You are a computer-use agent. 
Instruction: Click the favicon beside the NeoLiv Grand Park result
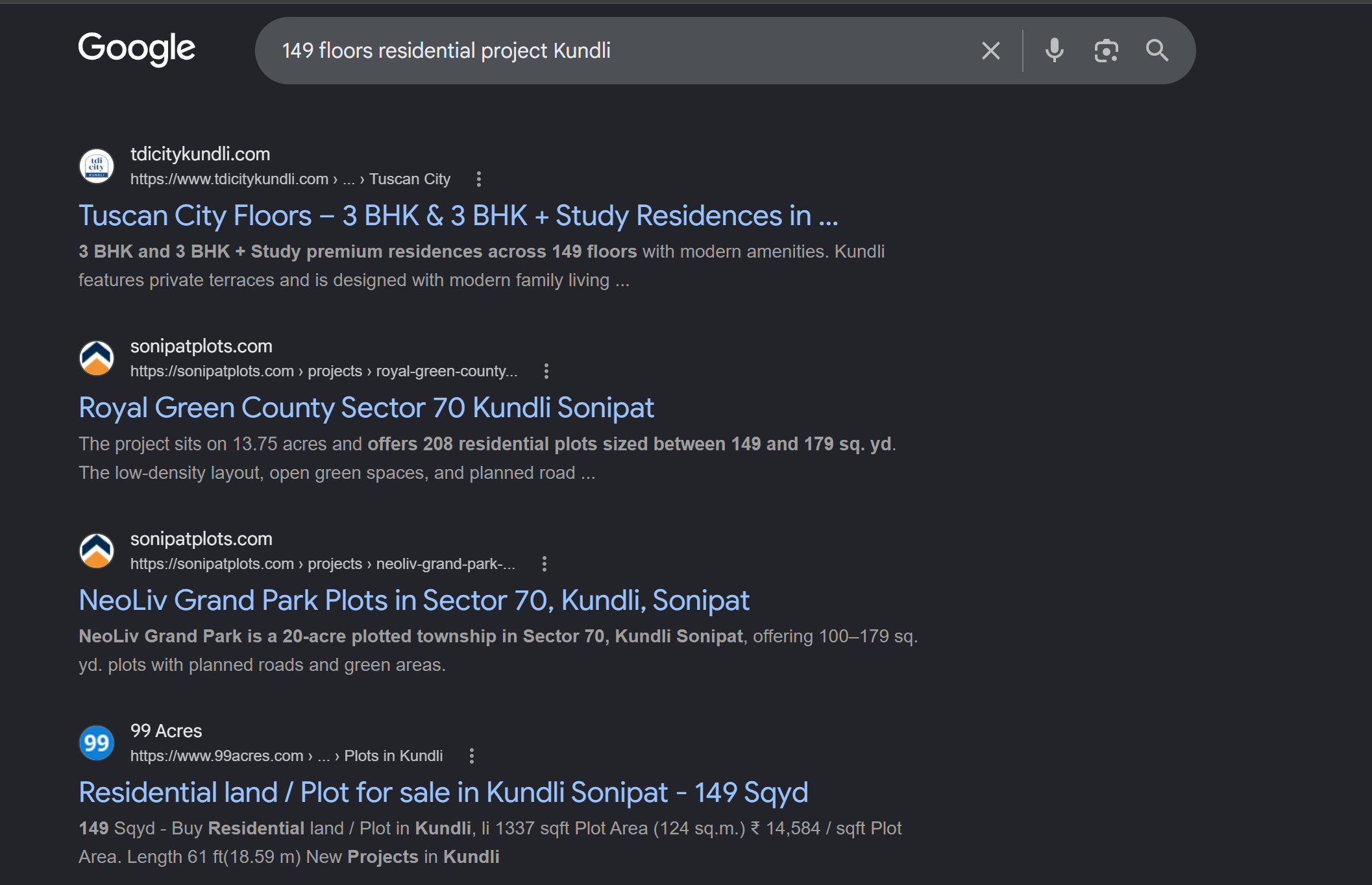[97, 551]
